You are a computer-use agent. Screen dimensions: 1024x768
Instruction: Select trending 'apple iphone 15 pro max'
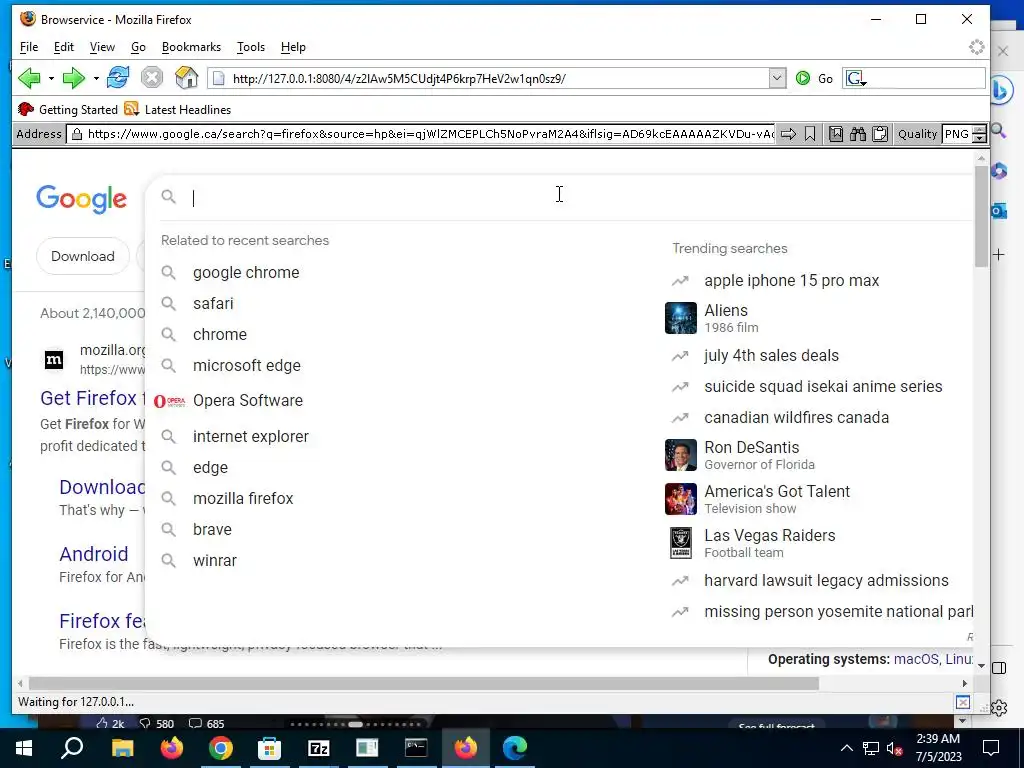[x=792, y=281]
